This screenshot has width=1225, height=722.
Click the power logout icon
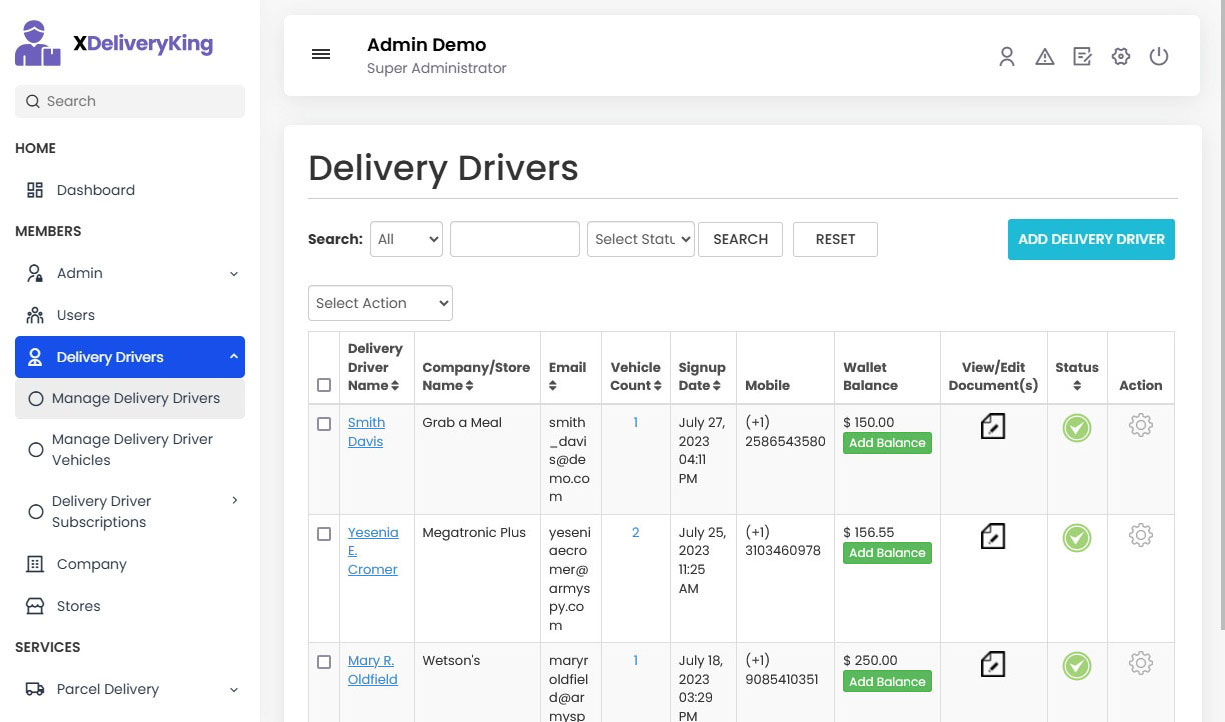(x=1159, y=57)
